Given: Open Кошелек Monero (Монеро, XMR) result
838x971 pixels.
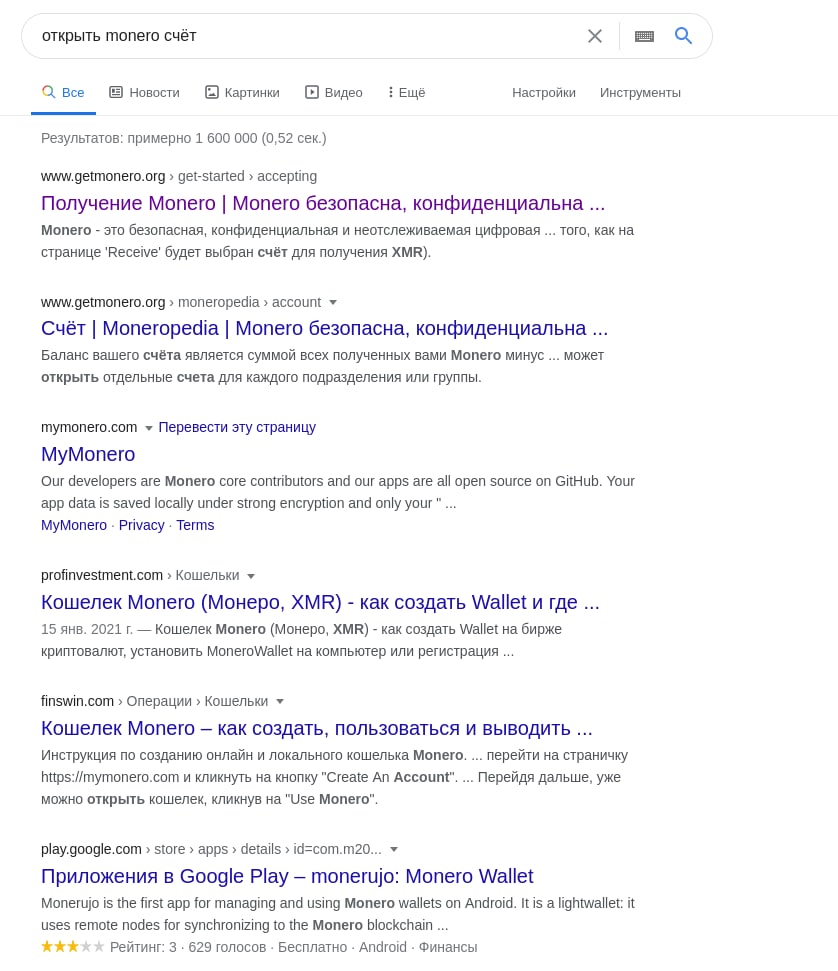Looking at the screenshot, I should click(x=320, y=602).
